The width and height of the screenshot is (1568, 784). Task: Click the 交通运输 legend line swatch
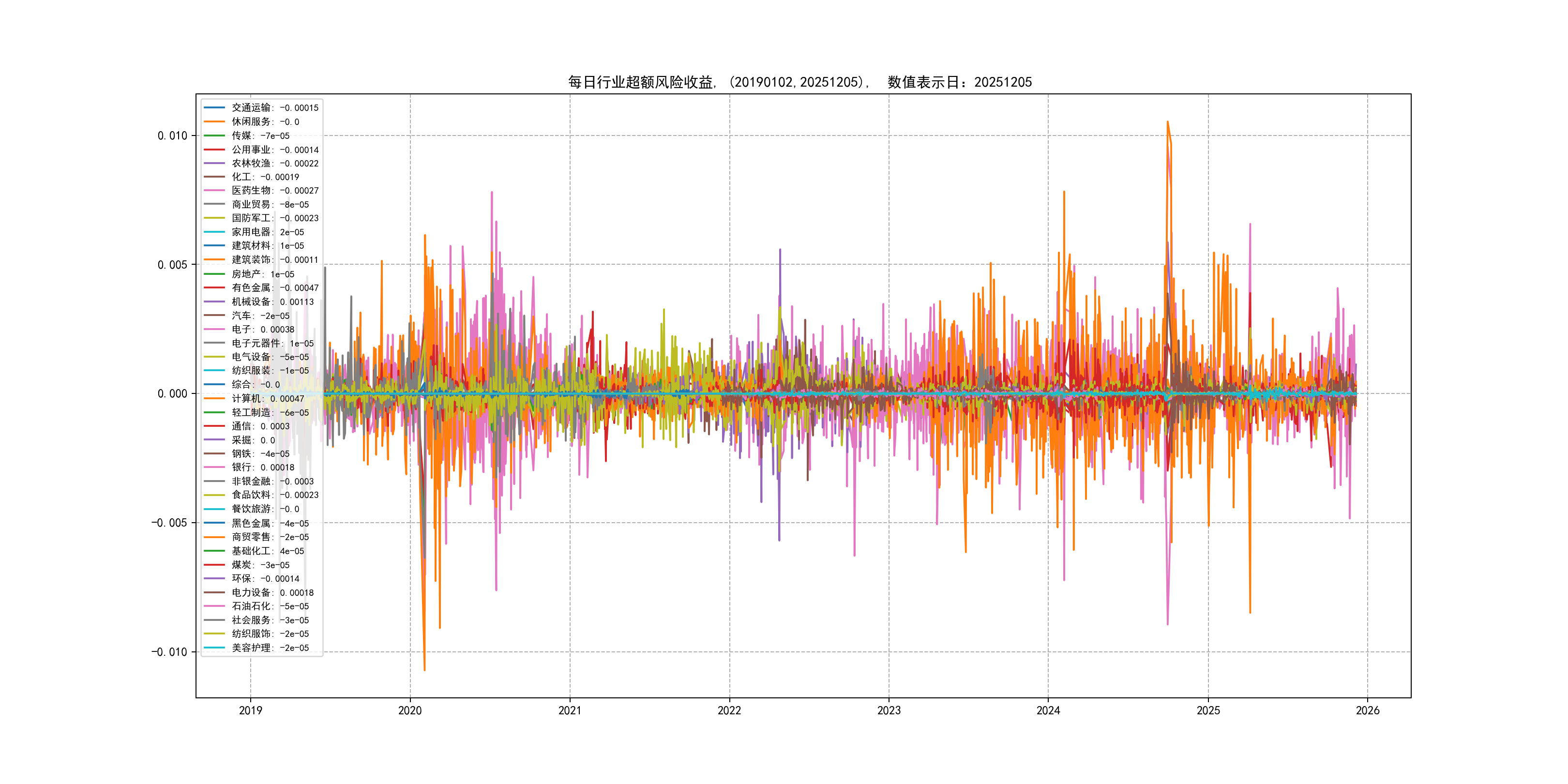coord(214,108)
